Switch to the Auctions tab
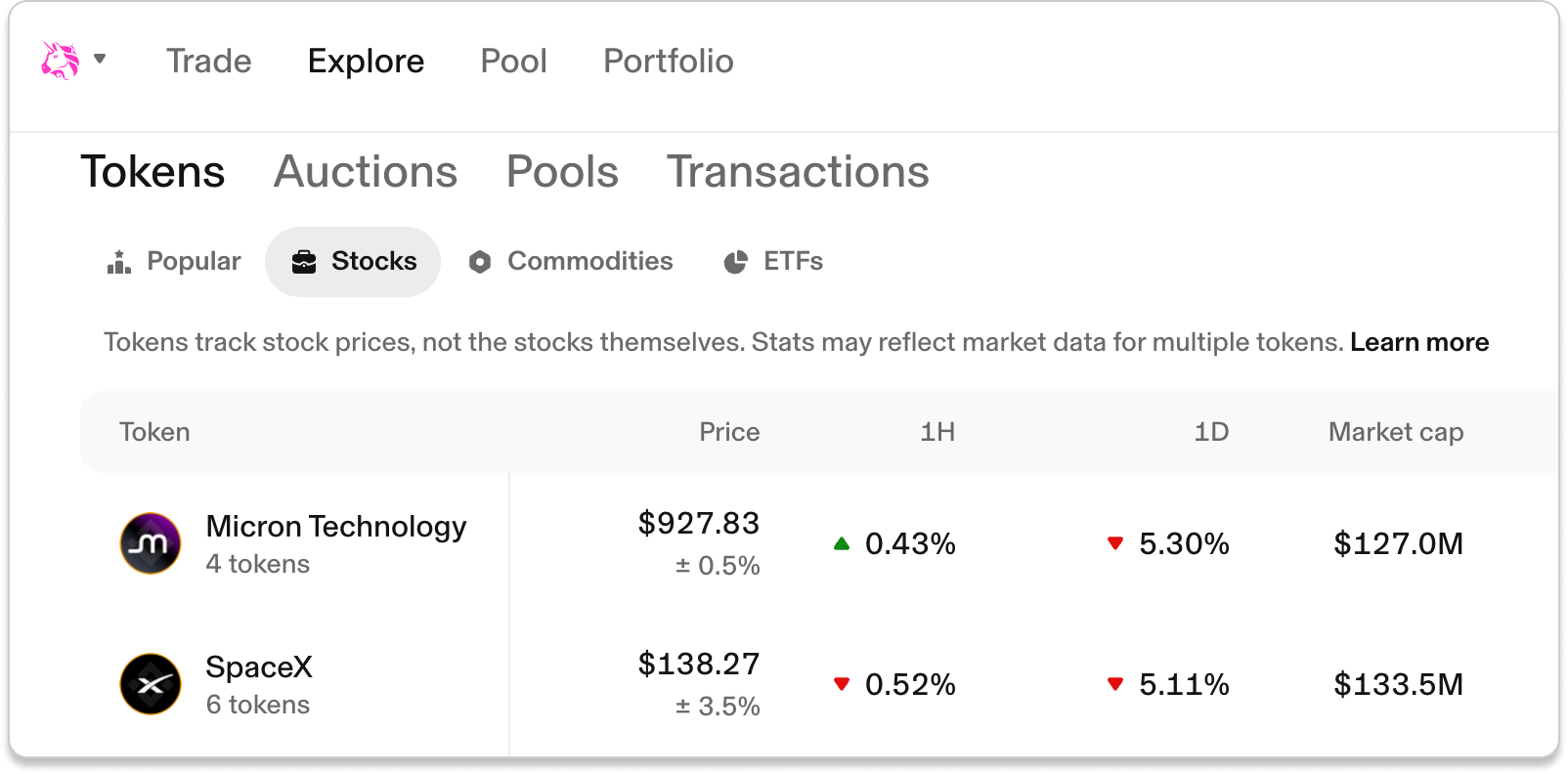This screenshot has width=1568, height=774. click(366, 172)
